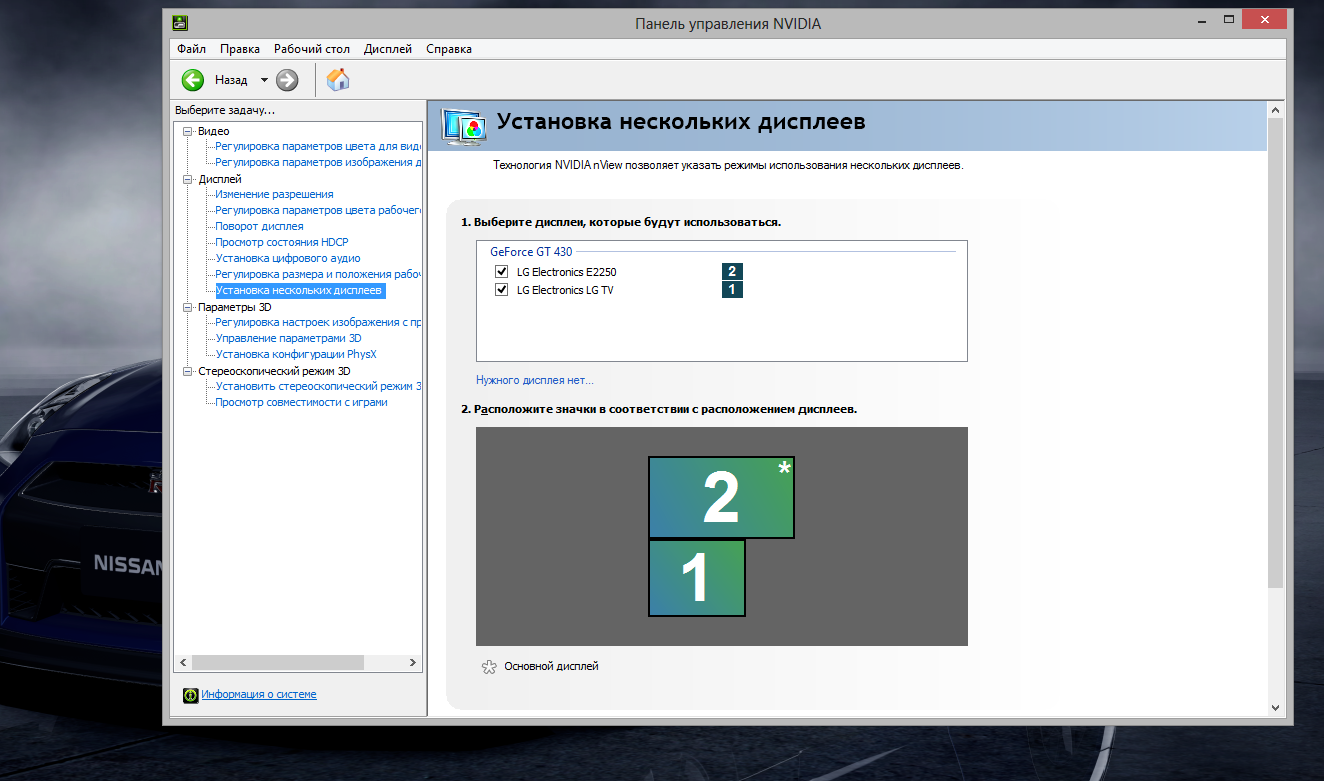The width and height of the screenshot is (1324, 781).
Task: Select display 2 thumbnail in arrangement
Action: 721,497
